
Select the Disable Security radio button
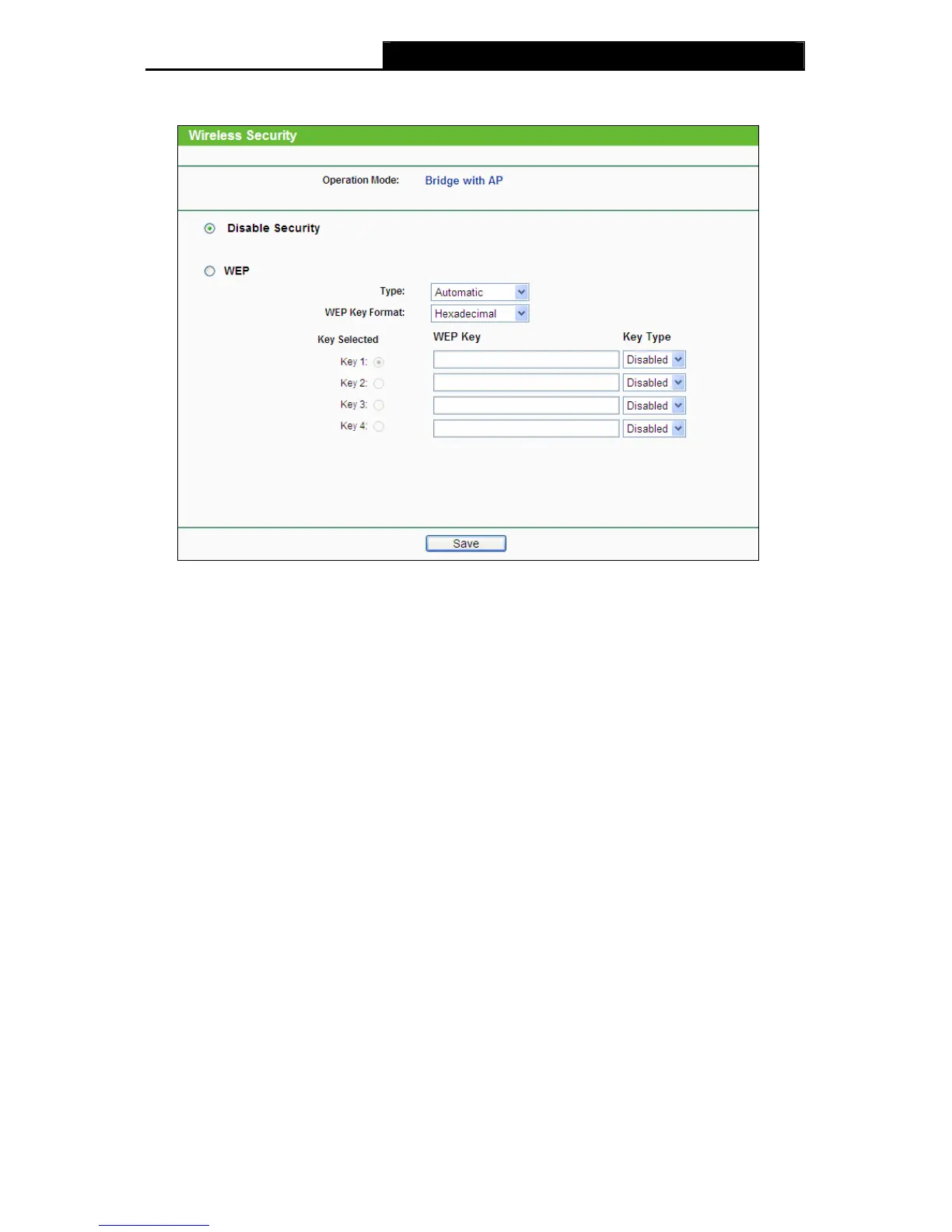click(209, 229)
